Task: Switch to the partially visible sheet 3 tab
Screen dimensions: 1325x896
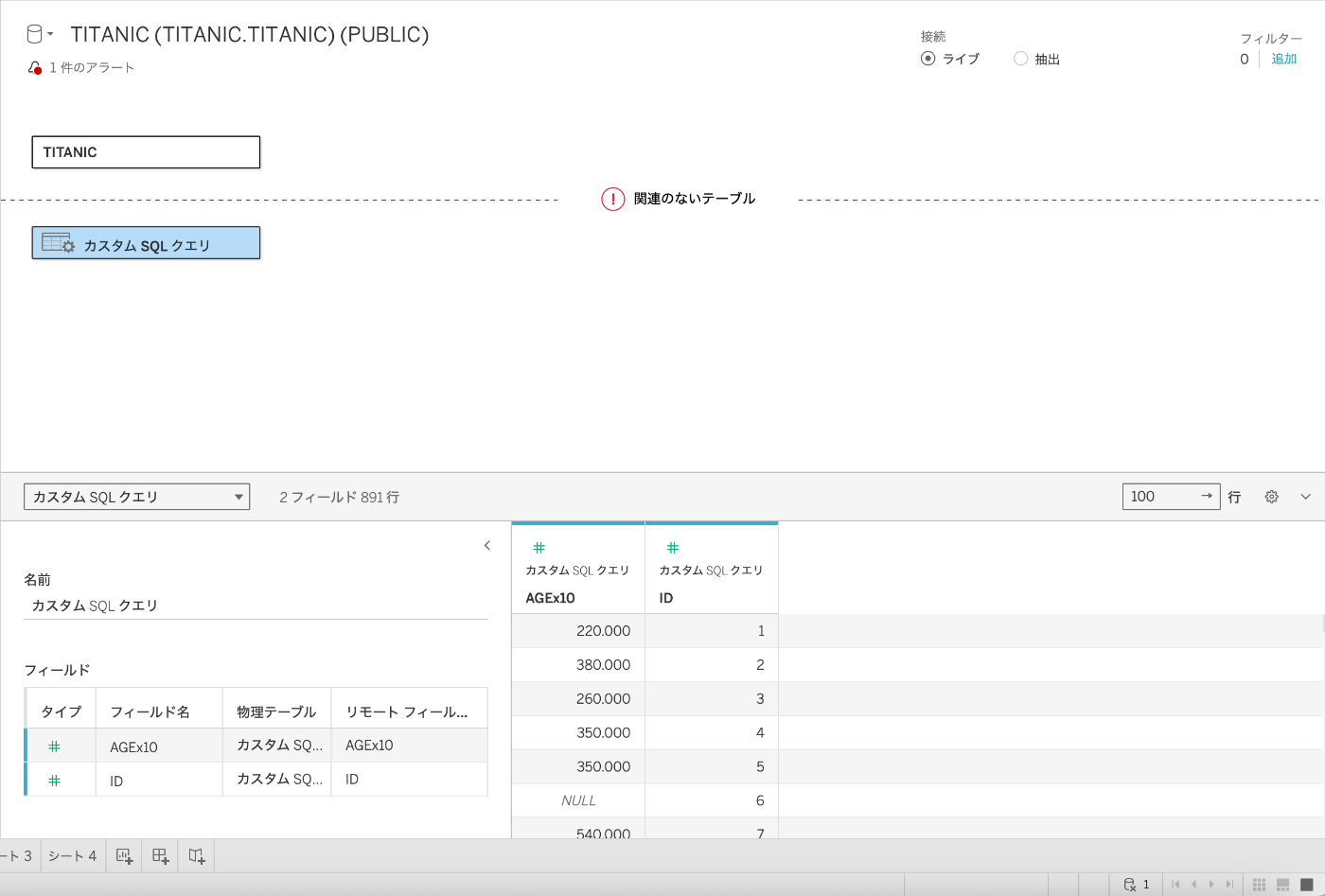Action: point(19,856)
